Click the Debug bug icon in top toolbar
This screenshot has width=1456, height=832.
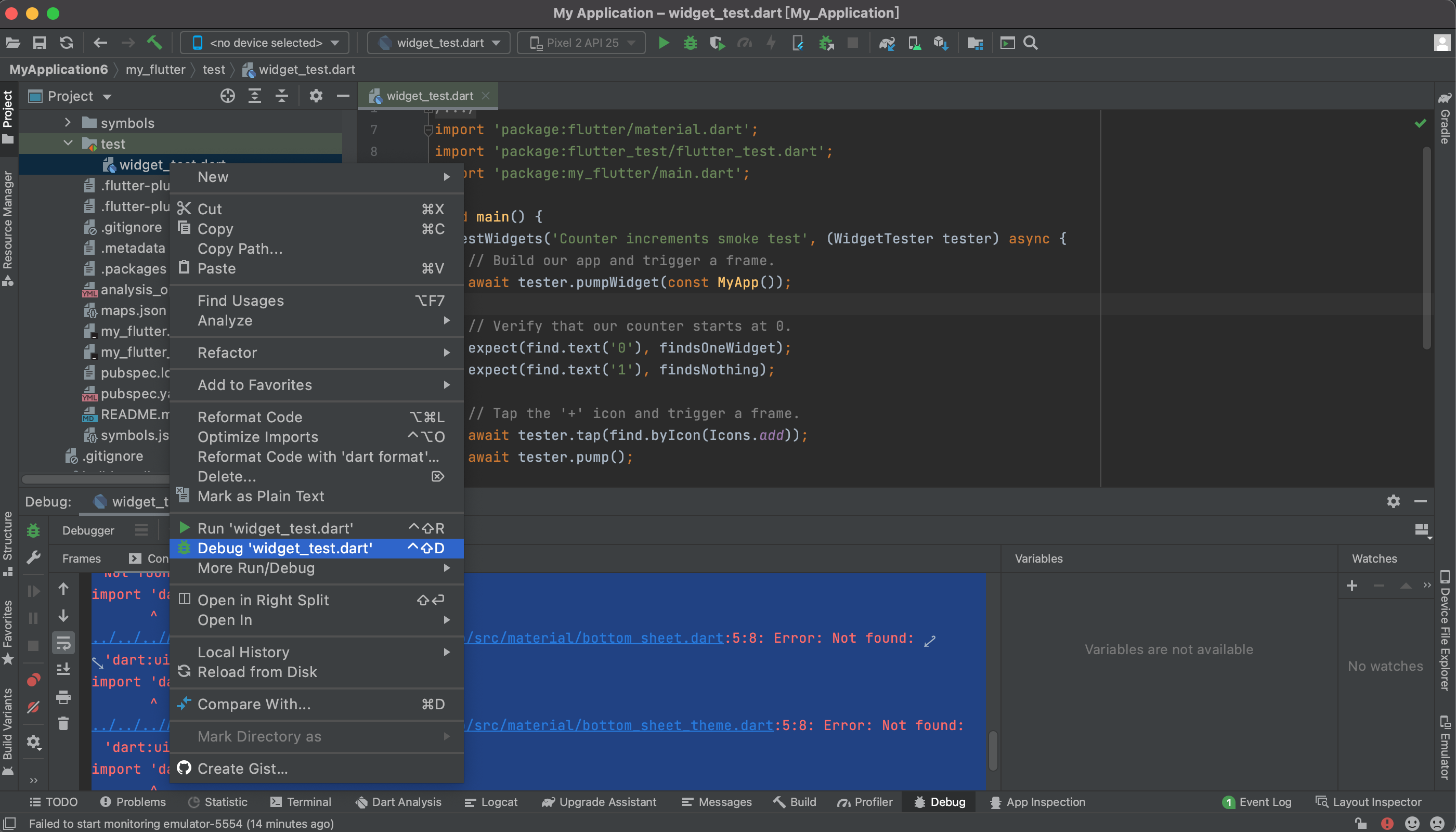[690, 43]
